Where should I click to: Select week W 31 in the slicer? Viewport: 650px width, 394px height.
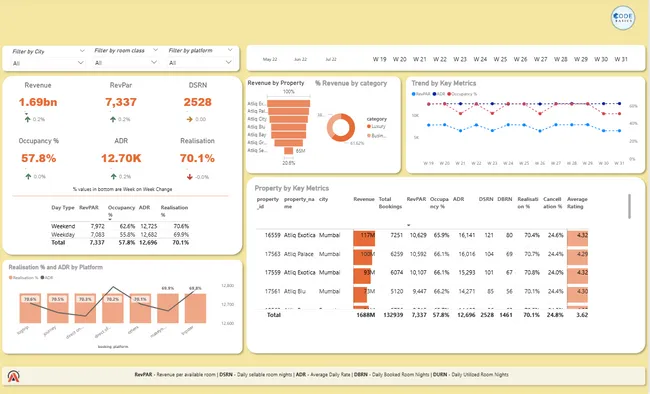(x=621, y=59)
